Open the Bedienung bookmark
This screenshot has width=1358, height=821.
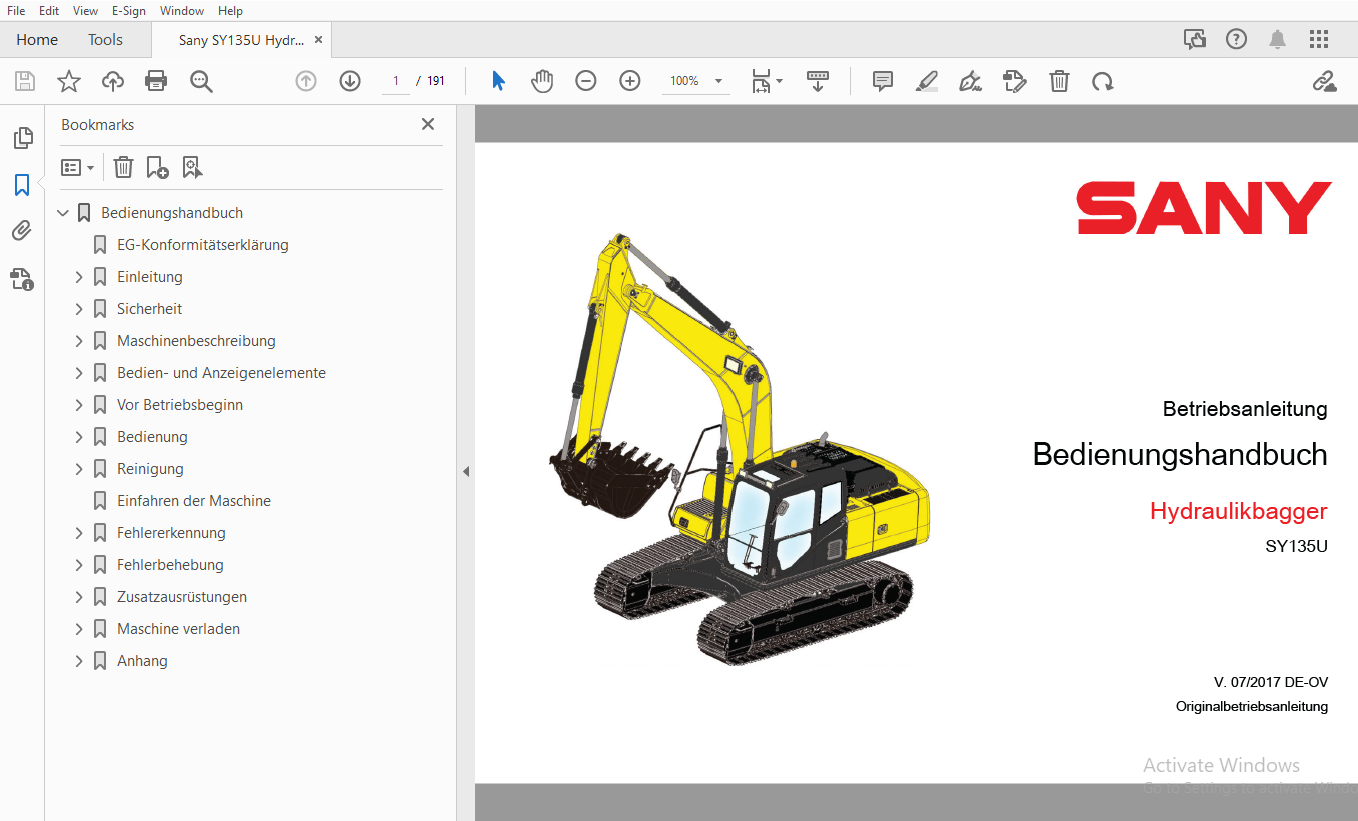click(152, 437)
